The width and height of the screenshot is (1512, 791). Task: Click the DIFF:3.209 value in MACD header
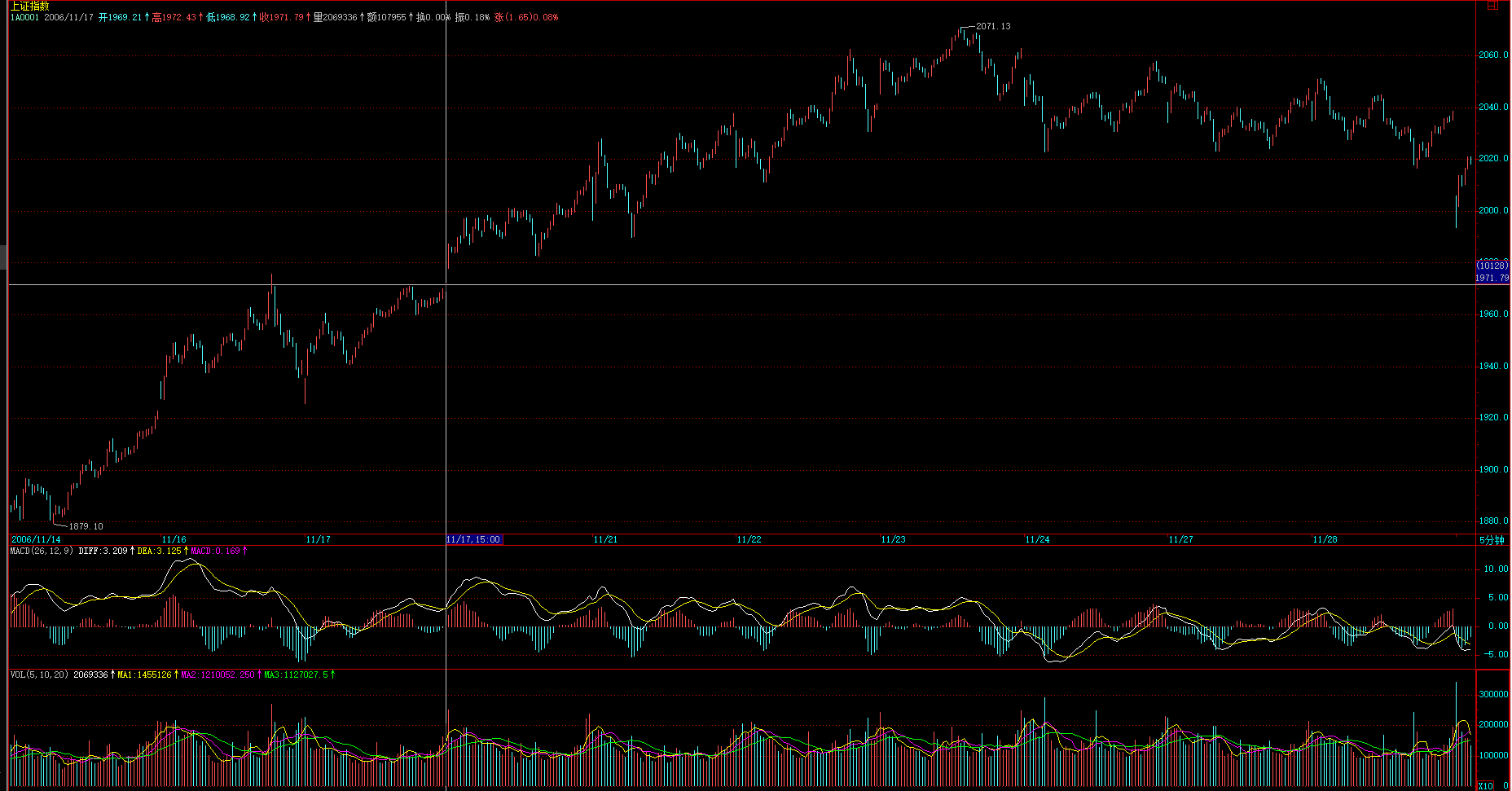(103, 552)
